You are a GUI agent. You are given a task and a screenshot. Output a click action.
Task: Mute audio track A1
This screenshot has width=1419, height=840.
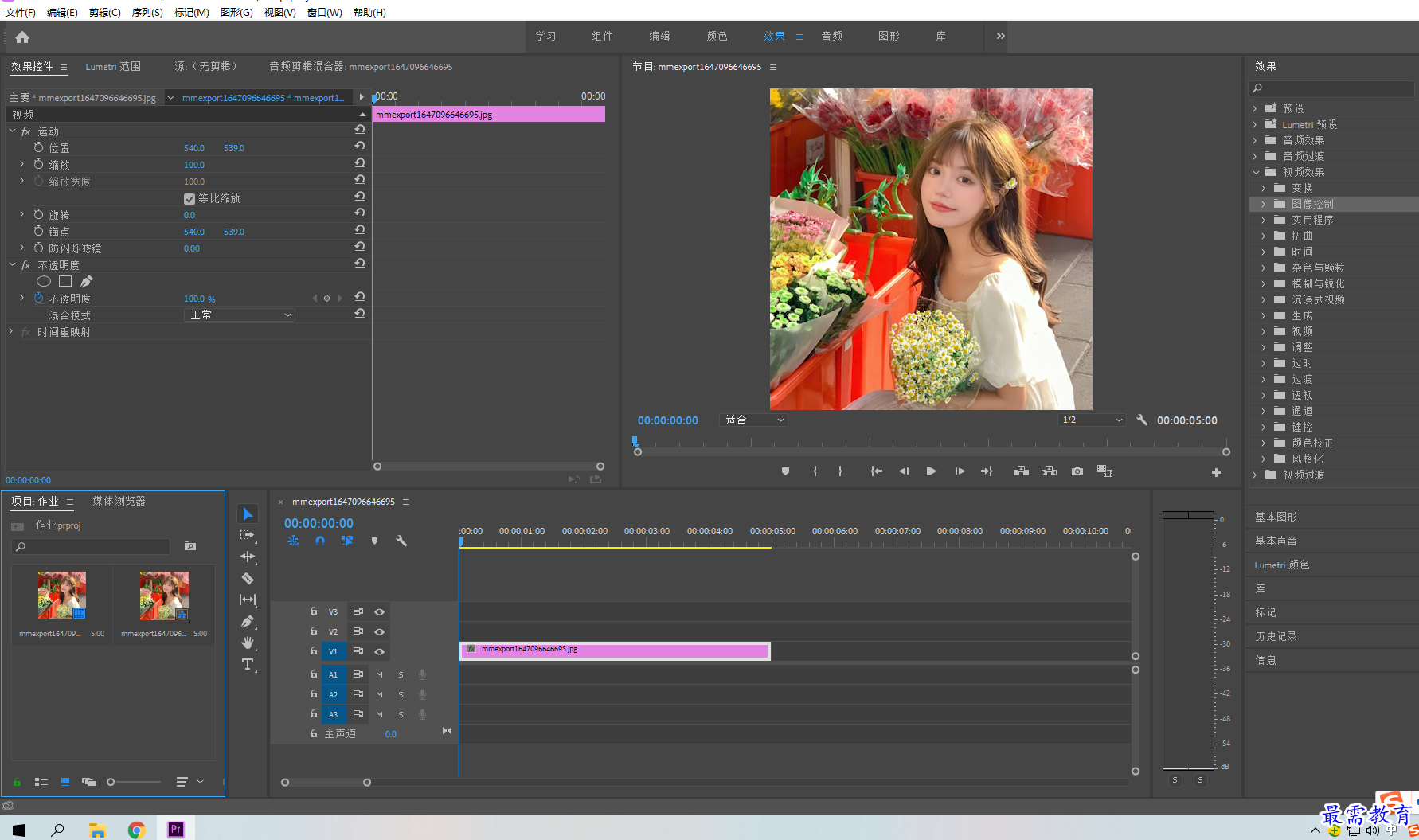click(x=380, y=674)
